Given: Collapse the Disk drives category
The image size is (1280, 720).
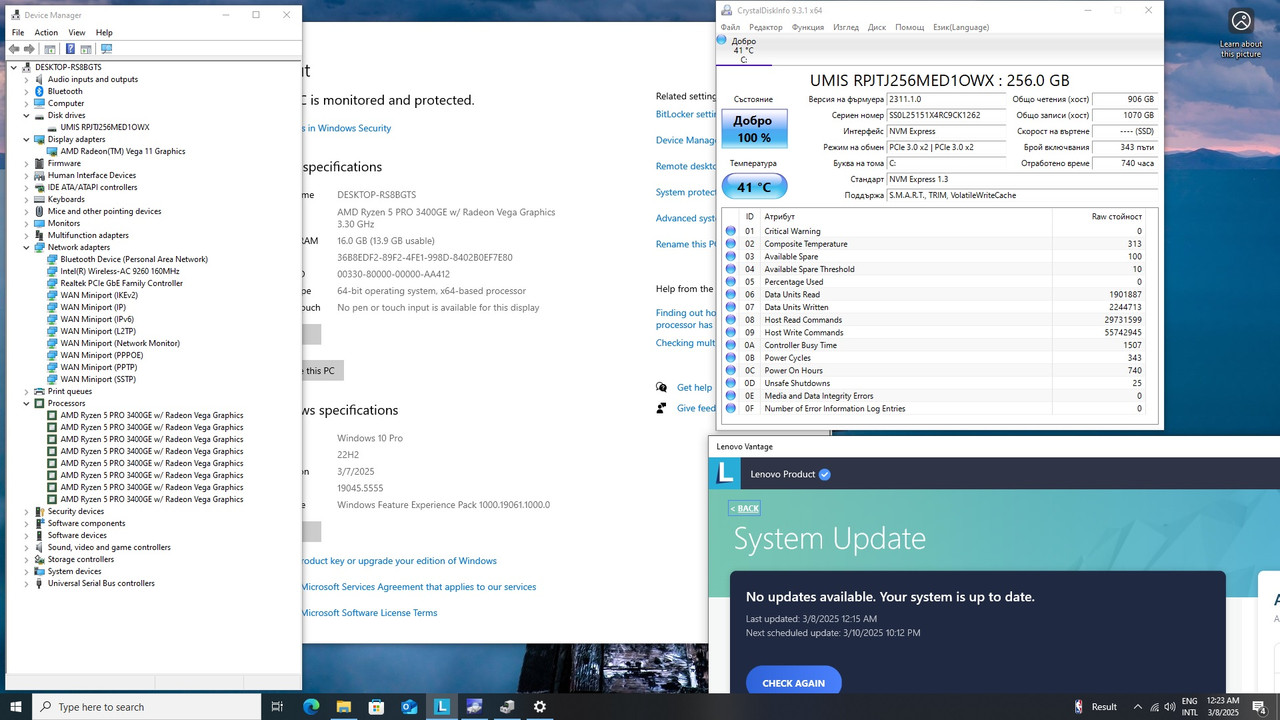Looking at the screenshot, I should (x=27, y=115).
